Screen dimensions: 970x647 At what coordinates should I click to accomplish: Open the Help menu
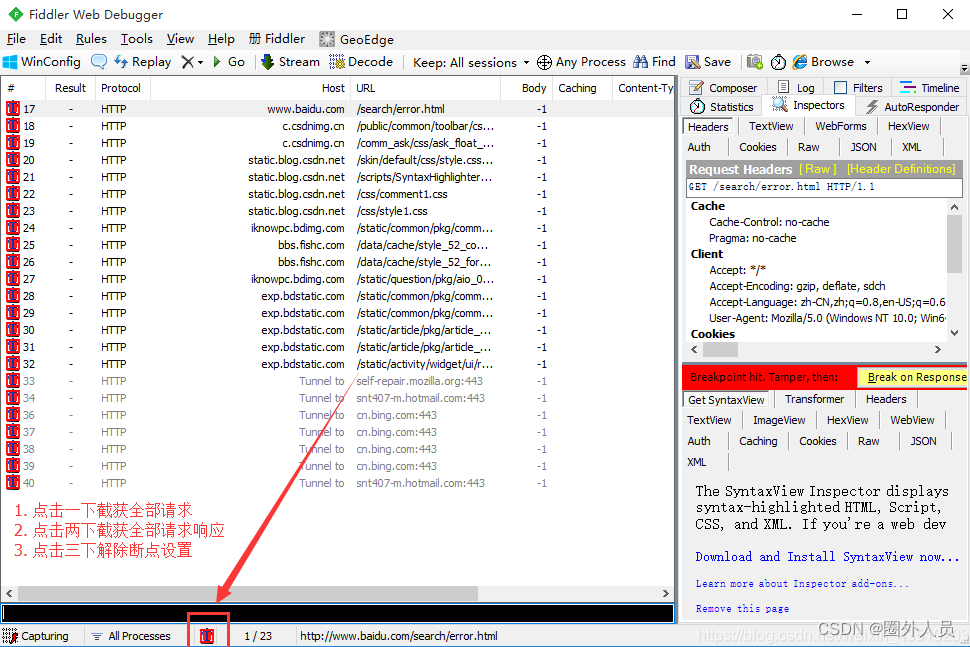point(221,39)
